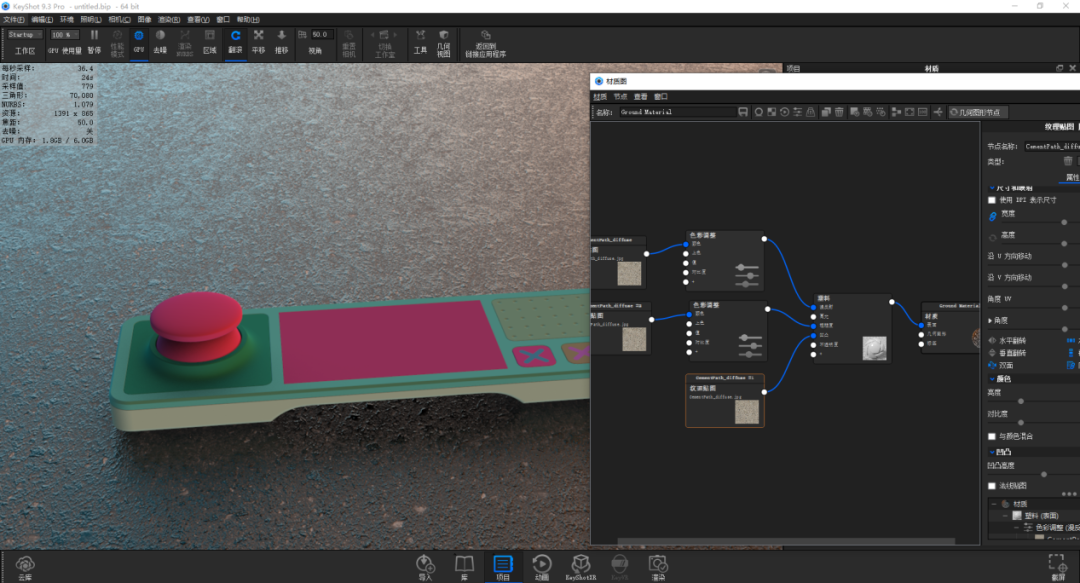Image resolution: width=1080 pixels, height=583 pixels.
Task: Open the 窗口 menu in main menu bar
Action: tap(223, 19)
